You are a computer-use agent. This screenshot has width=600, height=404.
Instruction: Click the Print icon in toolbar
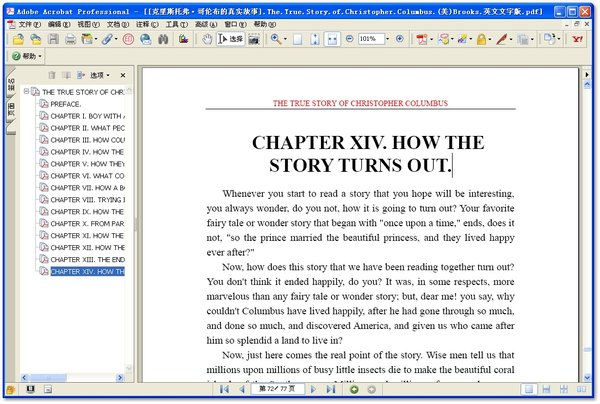[x=70, y=39]
